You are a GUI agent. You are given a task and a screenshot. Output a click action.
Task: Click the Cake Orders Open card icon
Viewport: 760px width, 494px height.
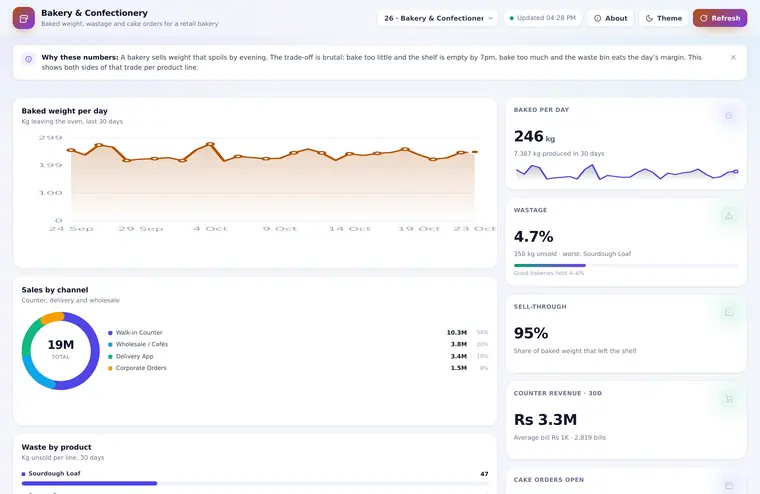(728, 485)
